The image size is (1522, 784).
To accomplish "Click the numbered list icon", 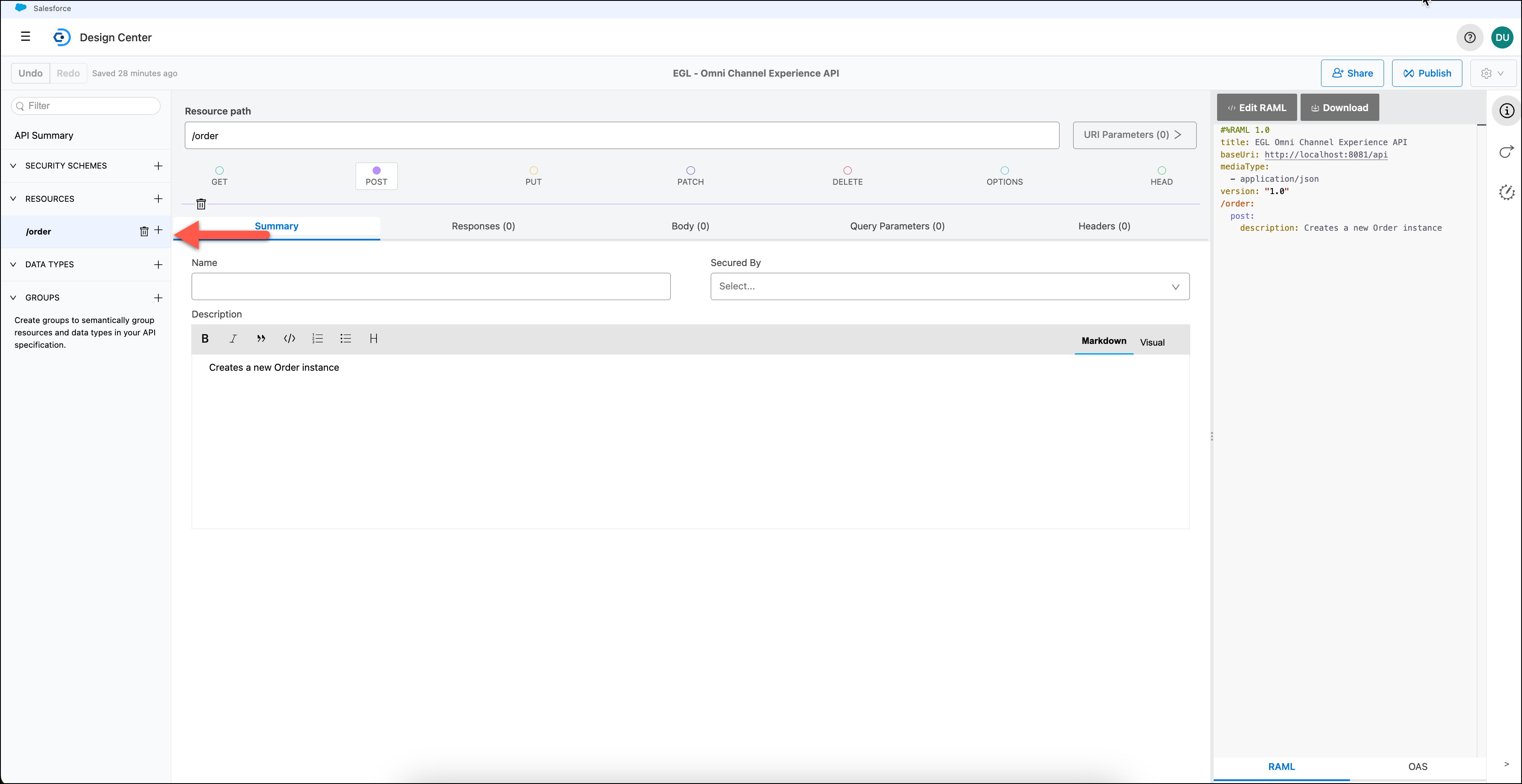I will pos(317,338).
